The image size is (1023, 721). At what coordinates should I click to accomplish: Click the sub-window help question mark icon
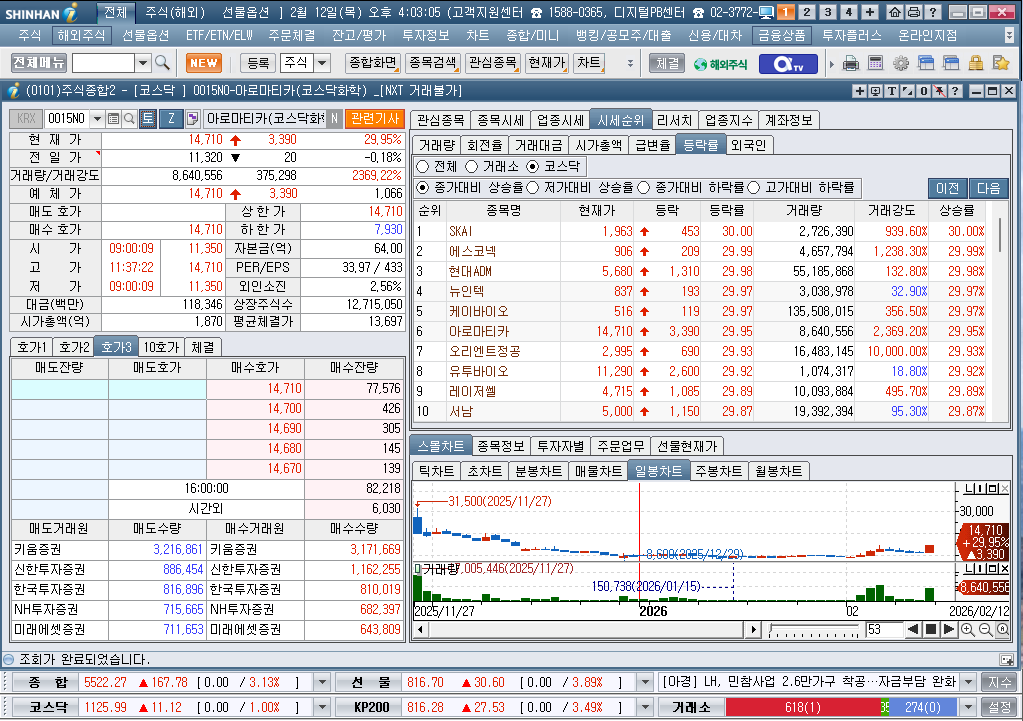tap(955, 91)
